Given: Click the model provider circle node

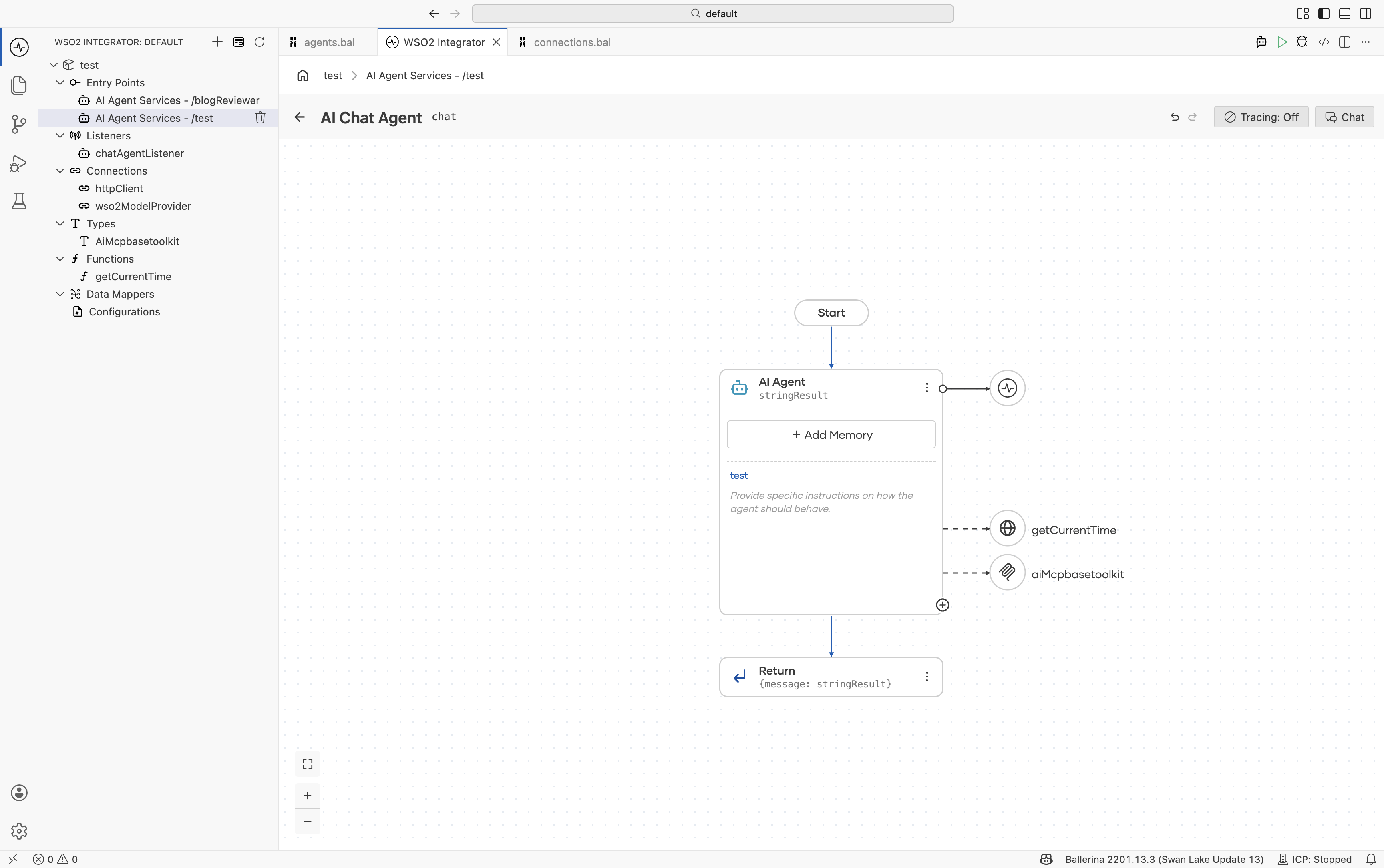Looking at the screenshot, I should [x=1007, y=389].
